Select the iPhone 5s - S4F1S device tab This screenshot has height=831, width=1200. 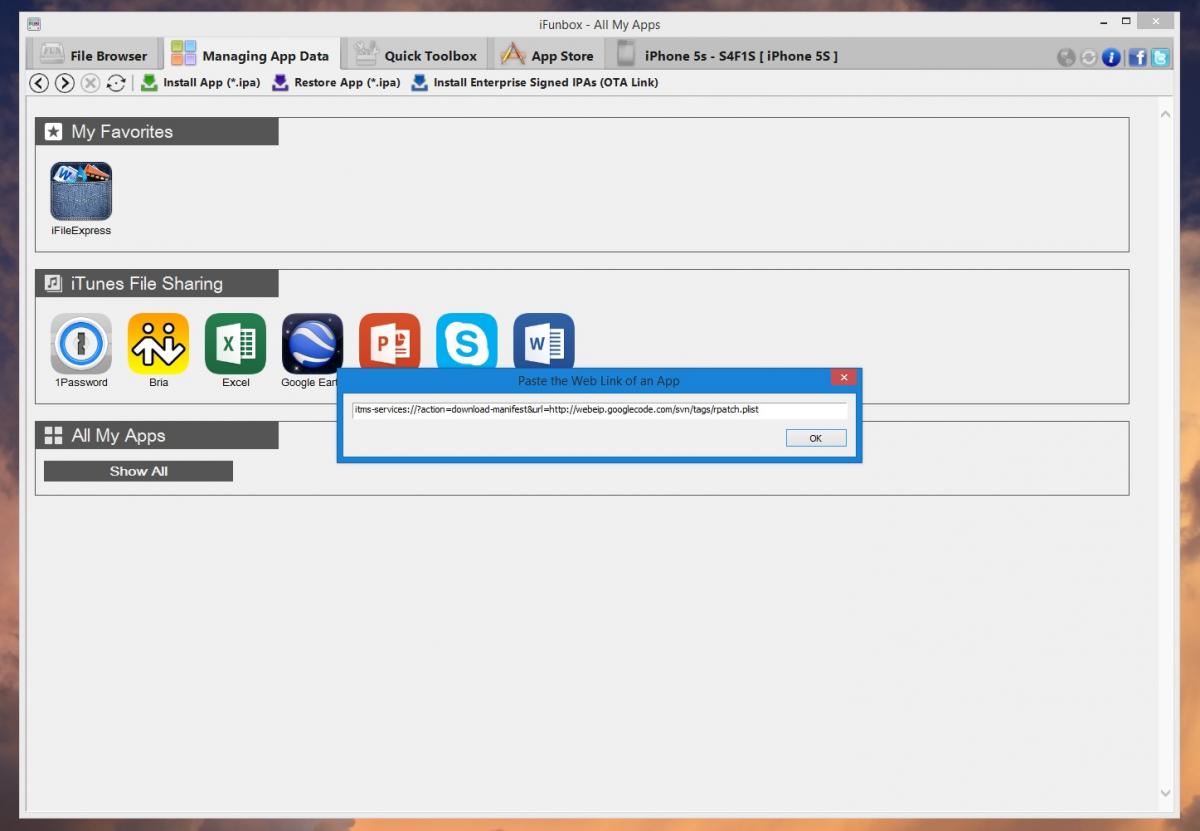pyautogui.click(x=727, y=55)
